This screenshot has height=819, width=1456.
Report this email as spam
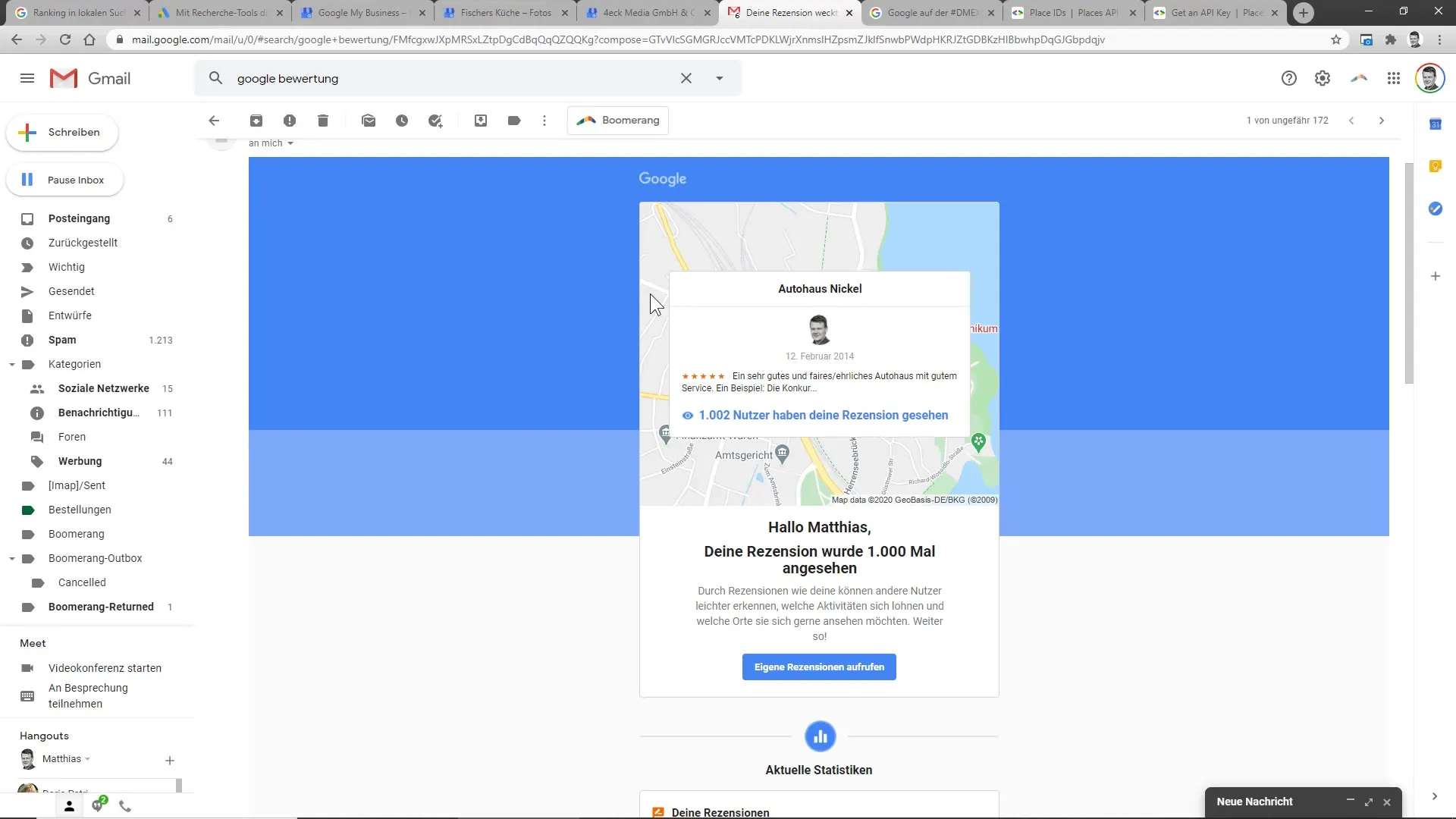pyautogui.click(x=290, y=121)
